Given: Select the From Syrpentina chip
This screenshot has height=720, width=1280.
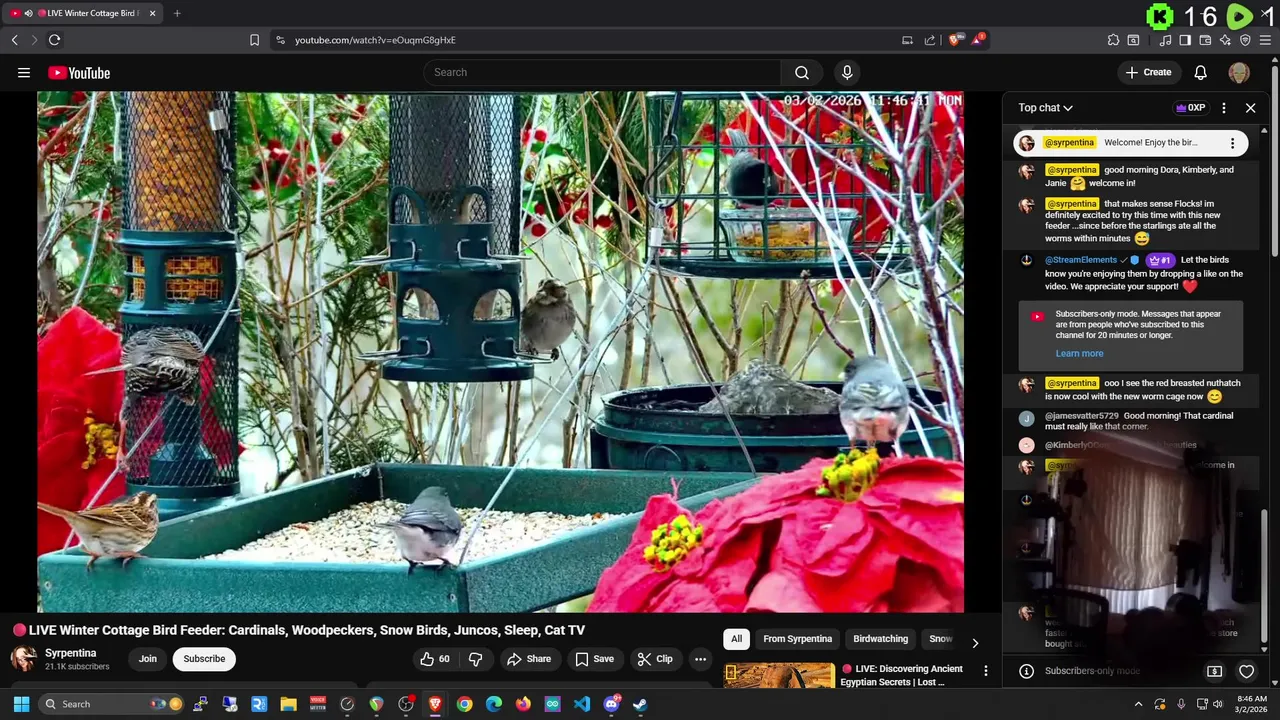Looking at the screenshot, I should pyautogui.click(x=797, y=639).
